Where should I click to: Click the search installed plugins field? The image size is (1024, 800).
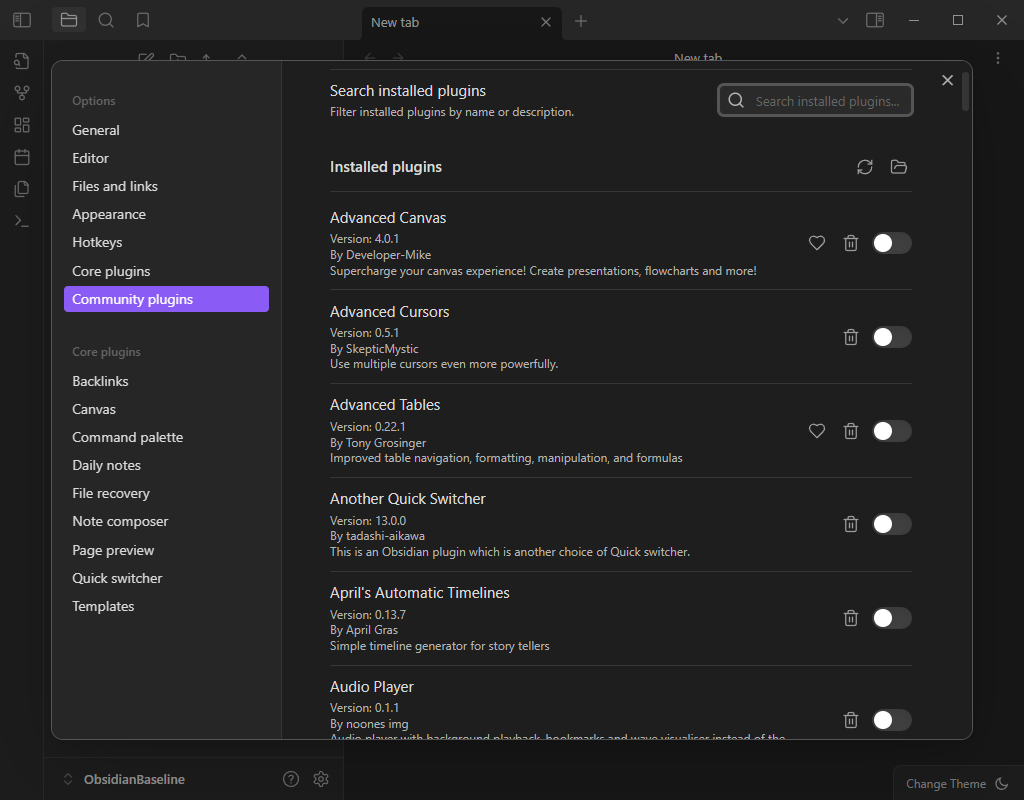(x=814, y=100)
